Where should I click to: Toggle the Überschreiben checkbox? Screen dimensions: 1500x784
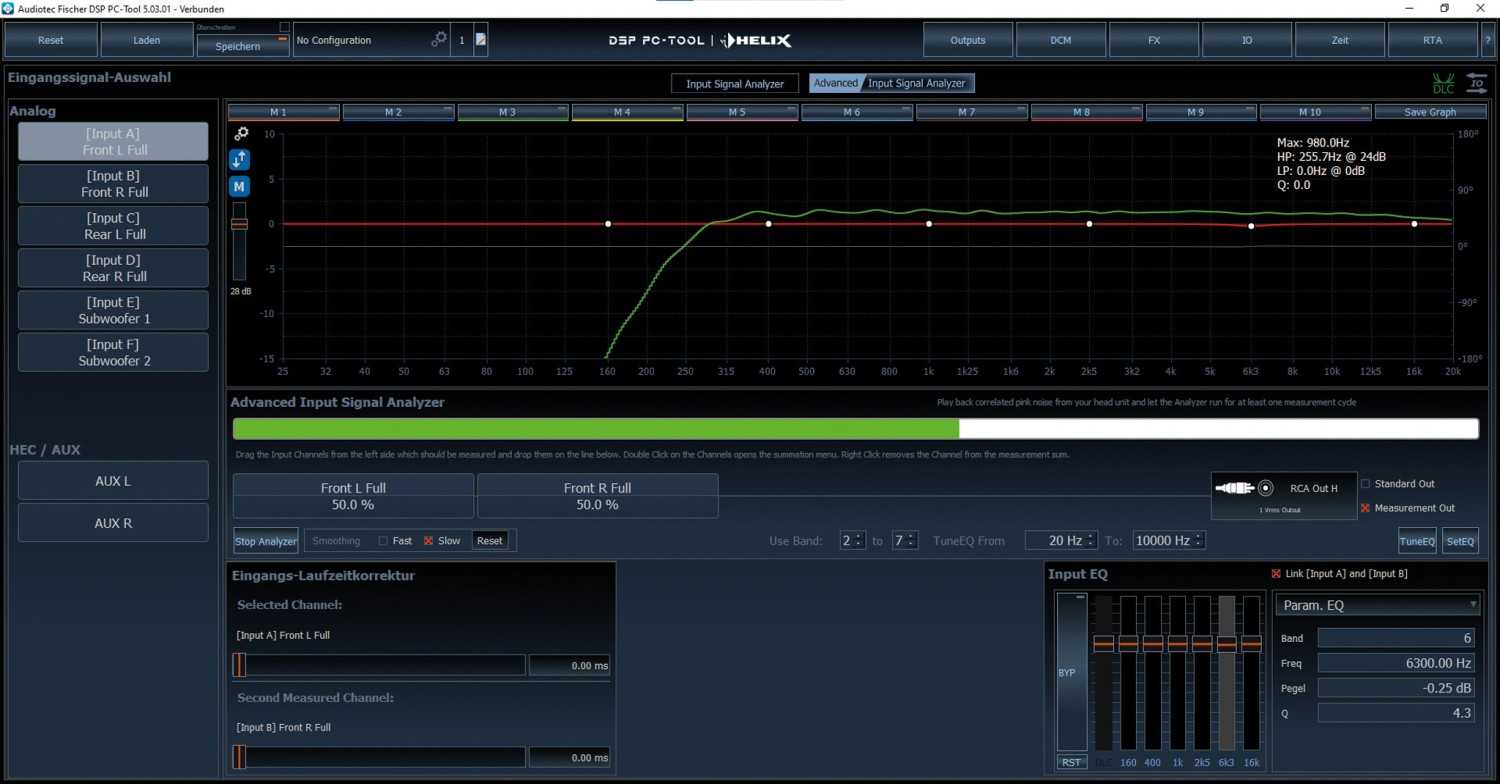[x=284, y=27]
